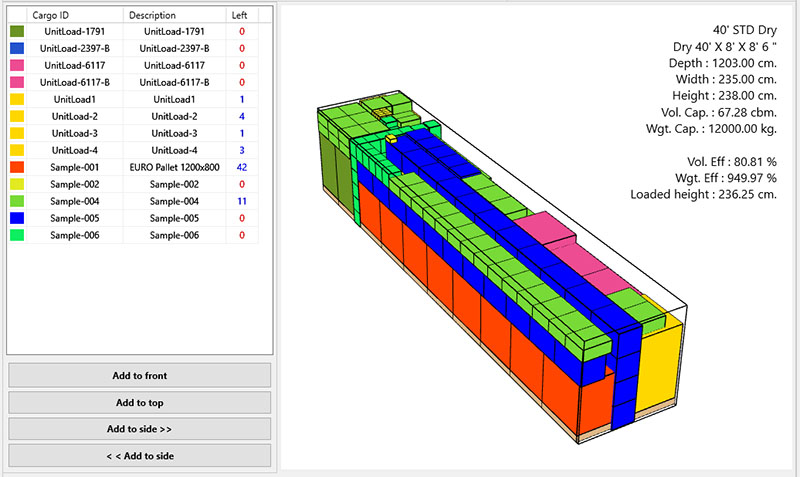Click the Sample-002 lime-yellow color swatch
The width and height of the screenshot is (800, 477).
(17, 184)
